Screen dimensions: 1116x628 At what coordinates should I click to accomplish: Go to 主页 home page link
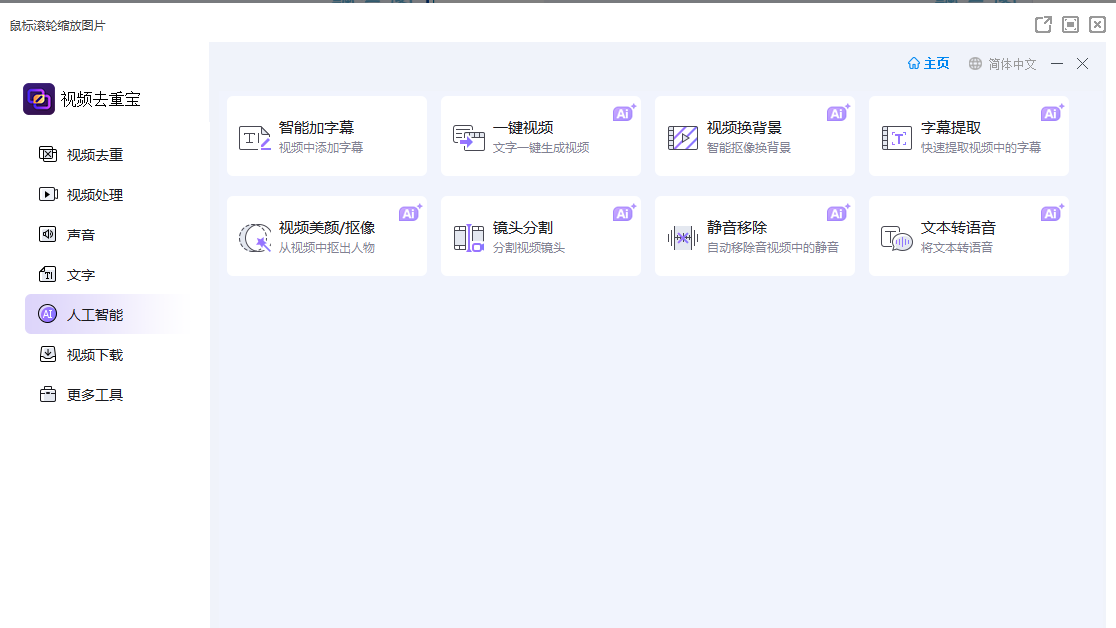pos(928,64)
